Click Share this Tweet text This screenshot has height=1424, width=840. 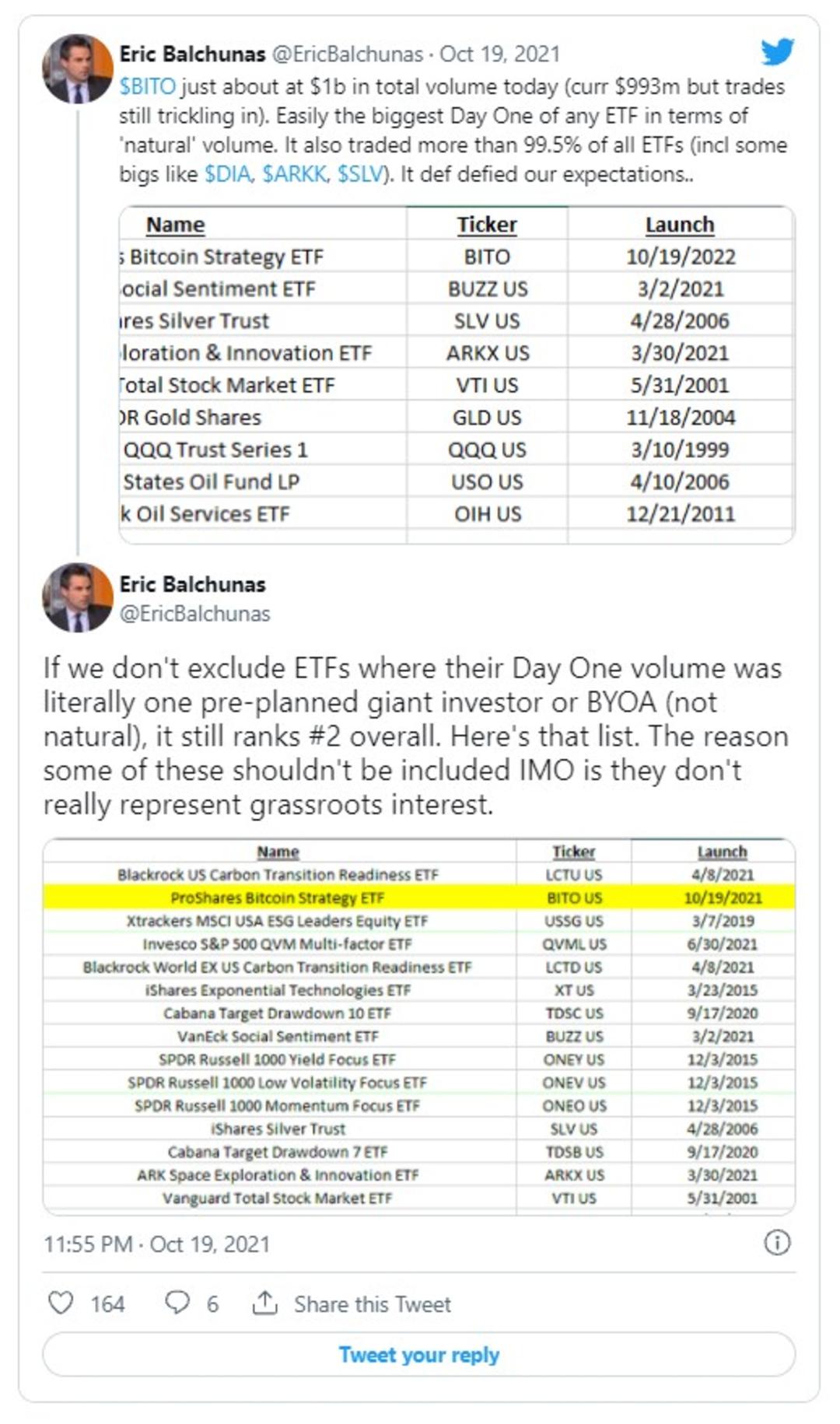372,1304
